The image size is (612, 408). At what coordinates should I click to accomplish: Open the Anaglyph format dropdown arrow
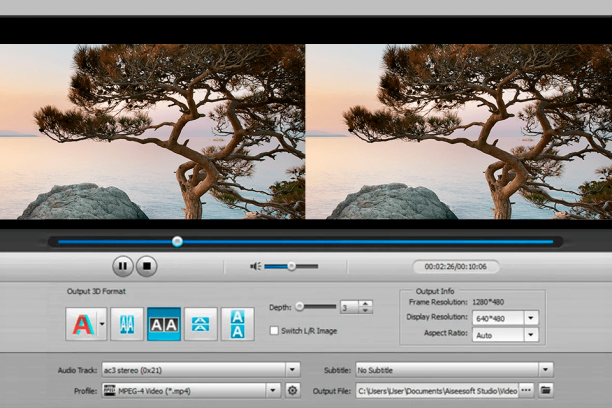102,324
